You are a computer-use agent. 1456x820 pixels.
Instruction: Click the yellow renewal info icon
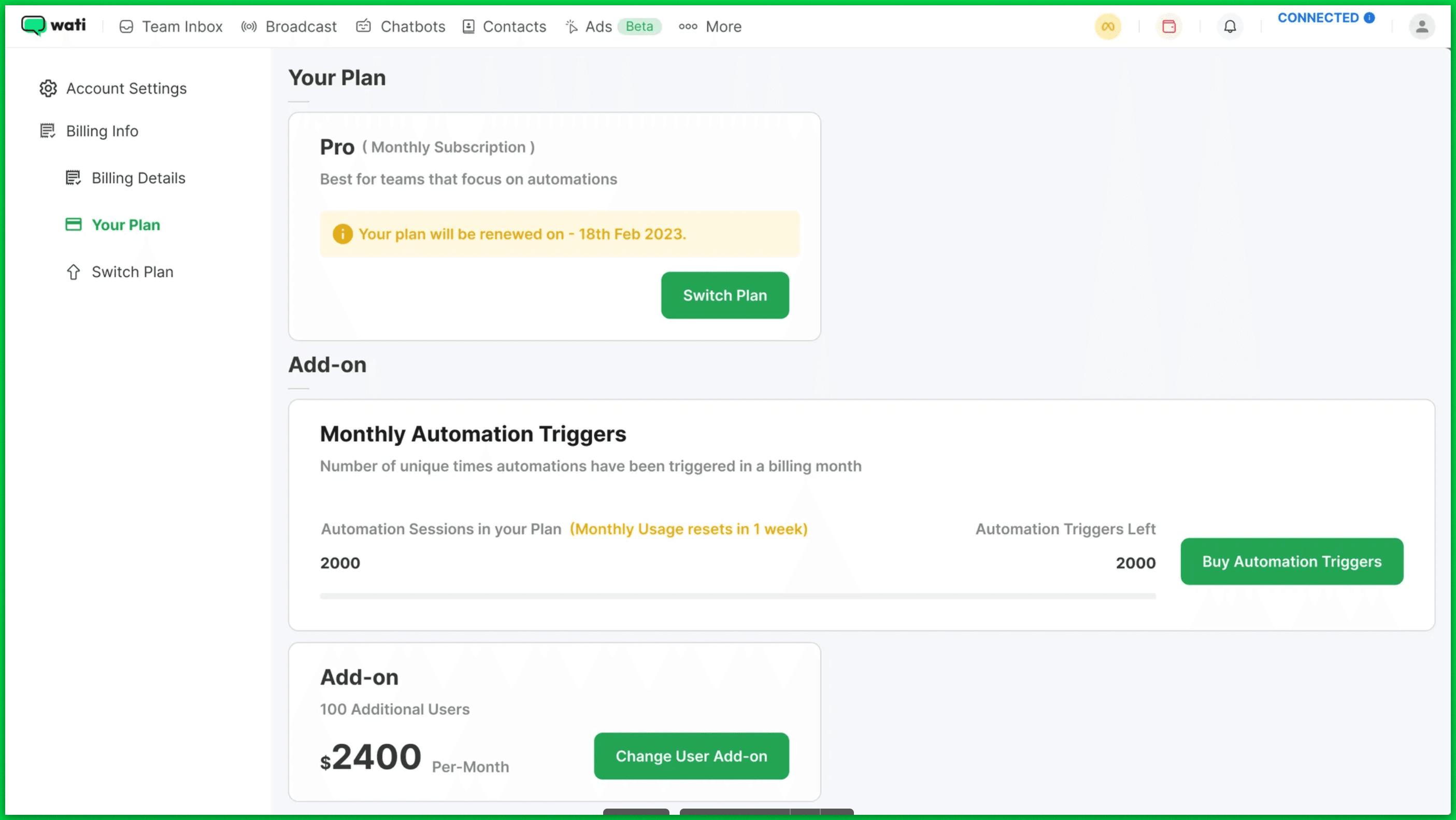(342, 234)
